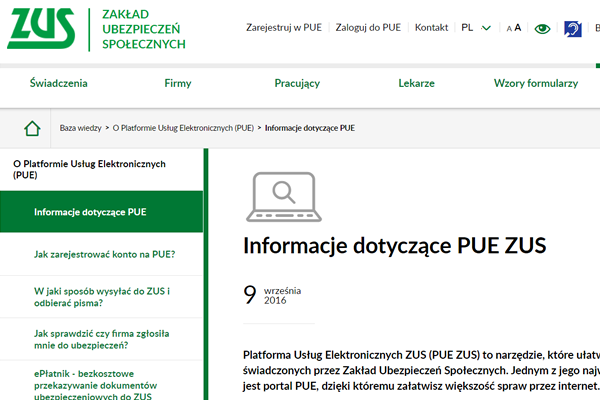
Task: Go to Baza wiedzy breadcrumb
Action: (x=80, y=128)
